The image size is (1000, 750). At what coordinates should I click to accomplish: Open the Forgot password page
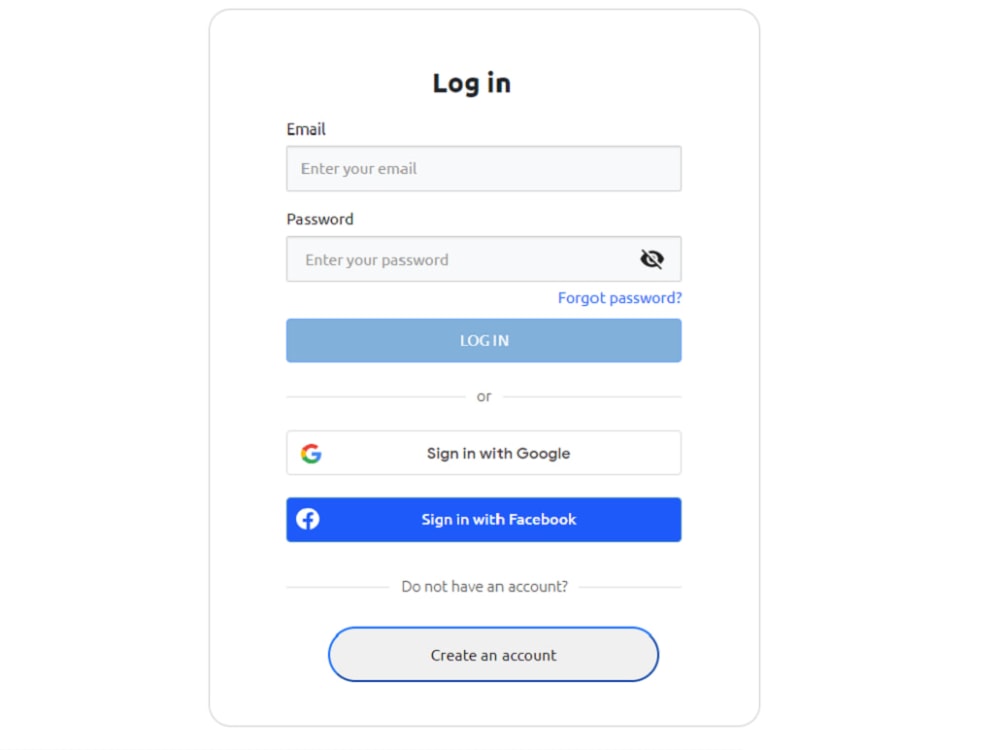coord(619,297)
